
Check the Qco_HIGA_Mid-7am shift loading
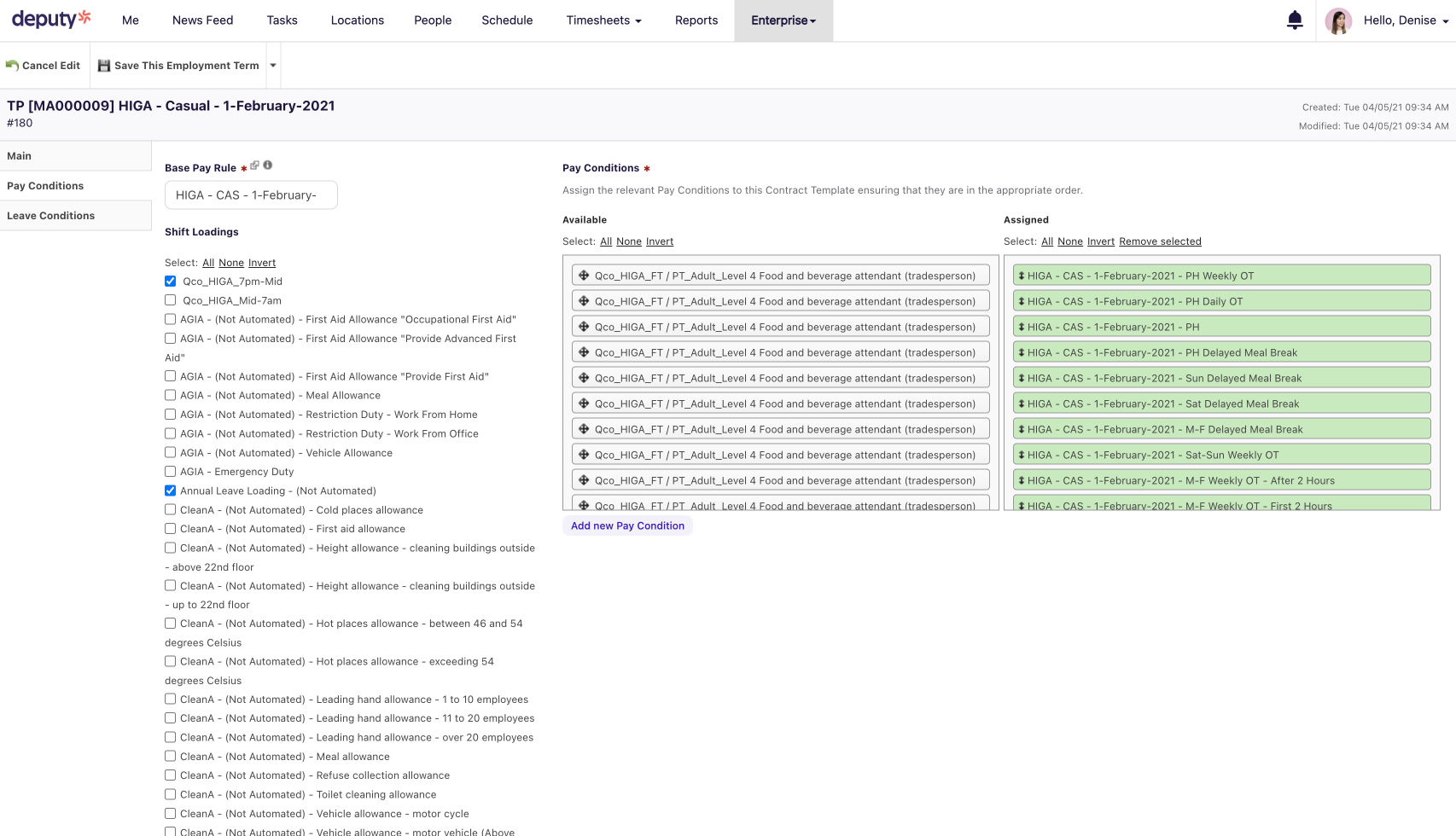tap(171, 300)
